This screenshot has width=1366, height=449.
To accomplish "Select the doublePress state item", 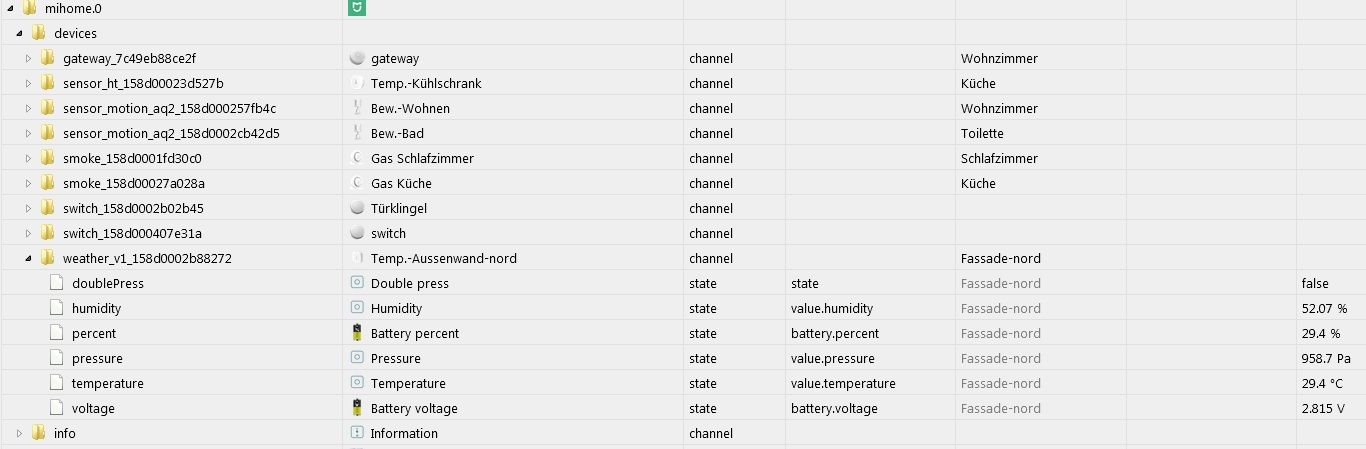I will pos(108,283).
